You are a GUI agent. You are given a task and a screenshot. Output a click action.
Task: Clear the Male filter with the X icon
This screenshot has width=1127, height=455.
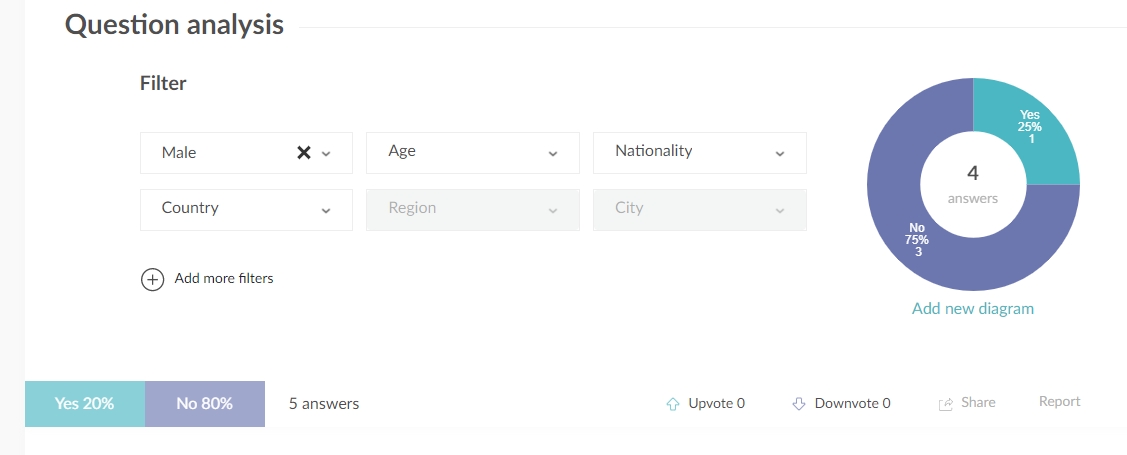click(x=304, y=153)
